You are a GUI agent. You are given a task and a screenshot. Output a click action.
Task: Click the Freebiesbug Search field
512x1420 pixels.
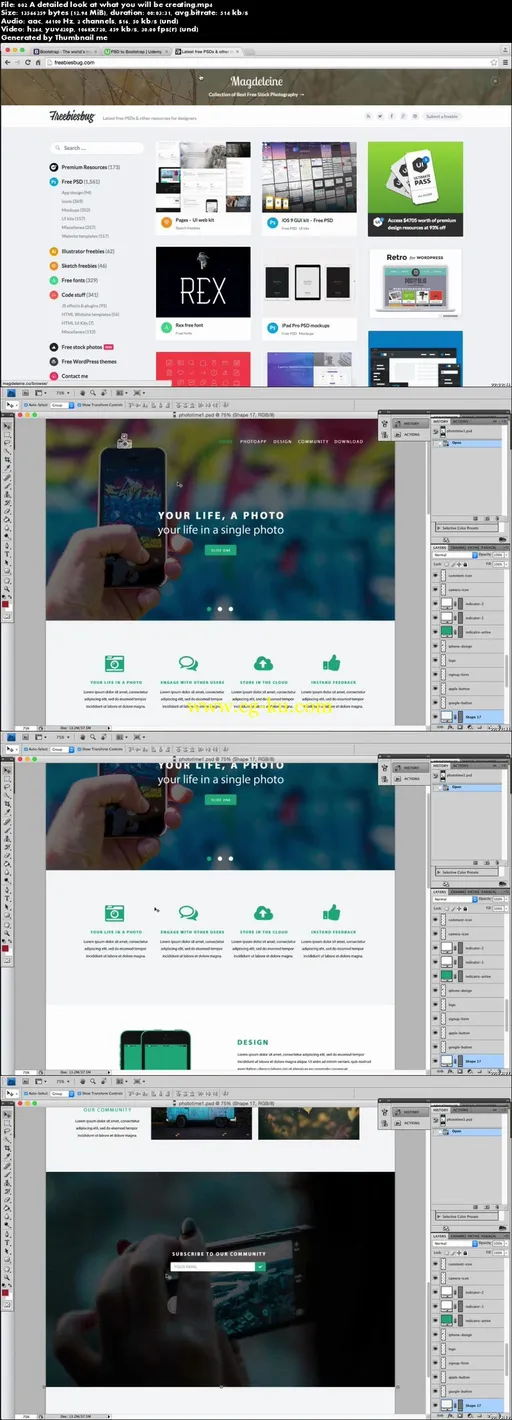click(x=96, y=147)
